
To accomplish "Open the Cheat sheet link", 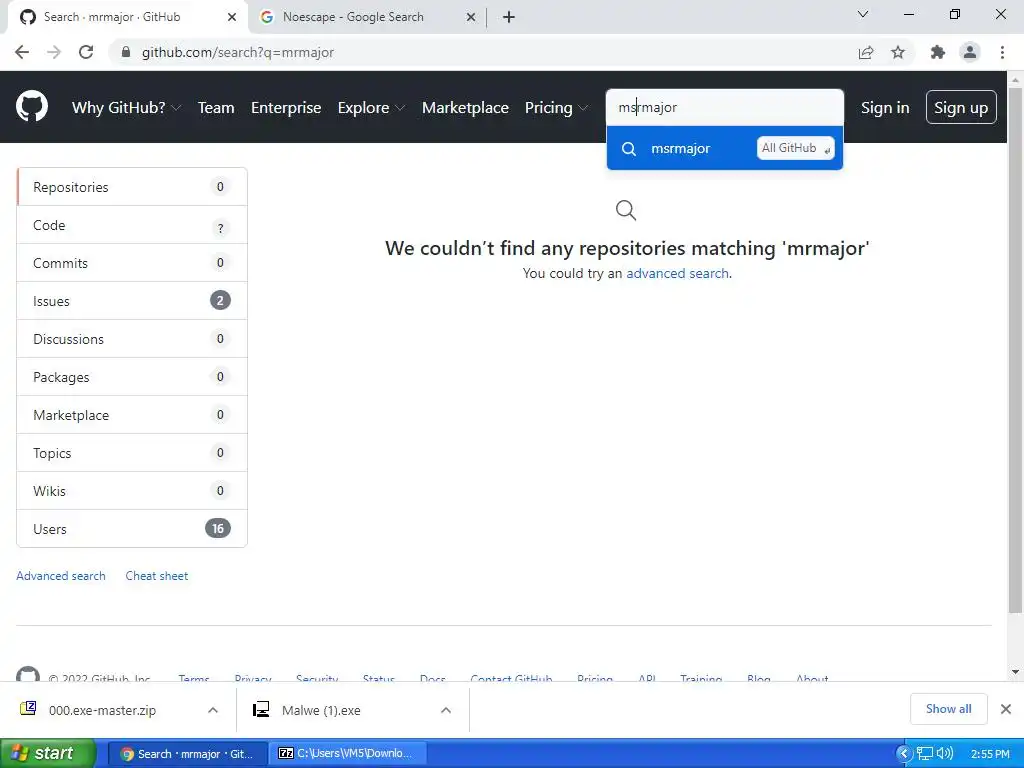I will [157, 575].
